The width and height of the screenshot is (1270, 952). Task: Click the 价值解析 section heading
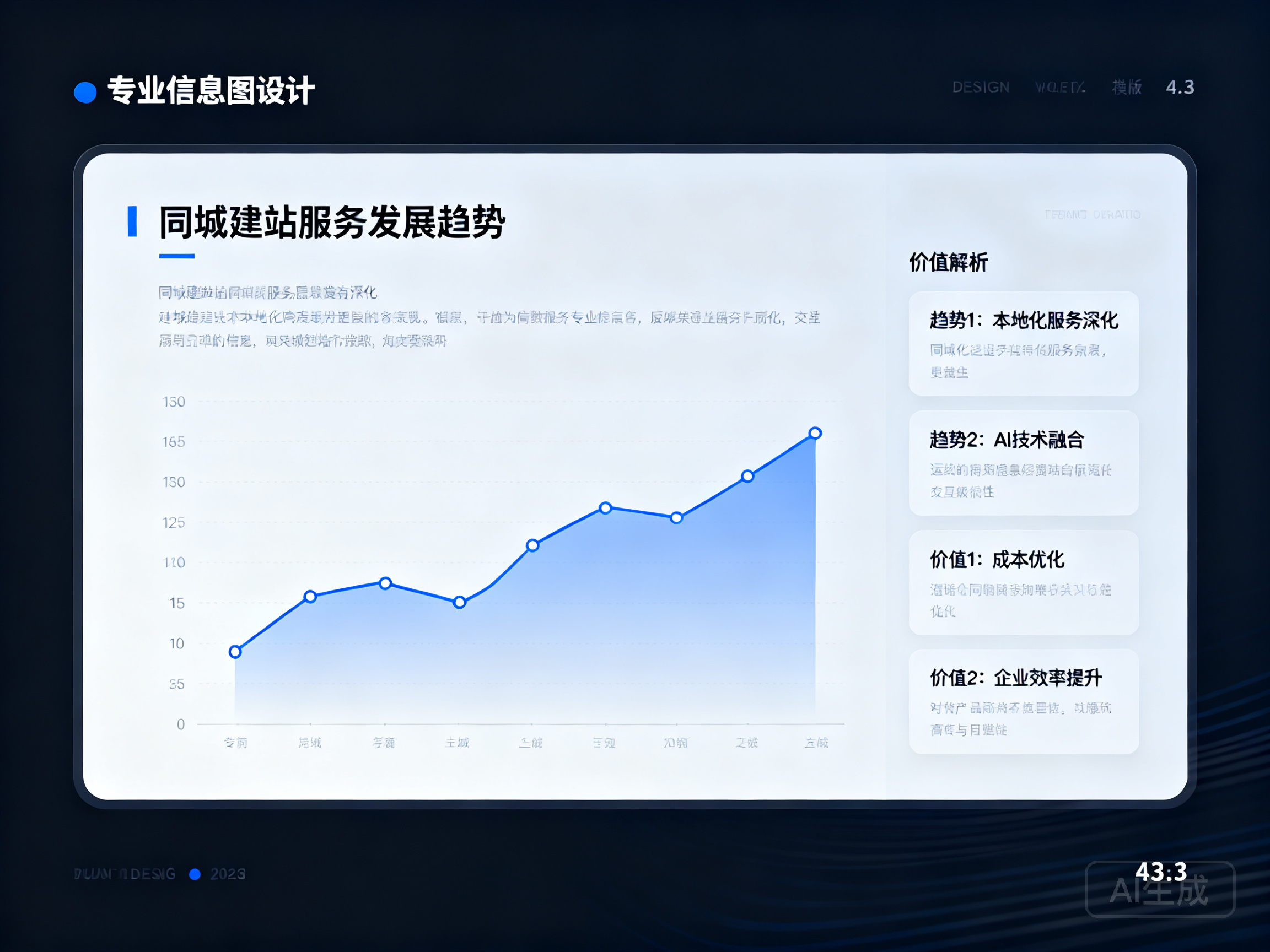coord(949,262)
